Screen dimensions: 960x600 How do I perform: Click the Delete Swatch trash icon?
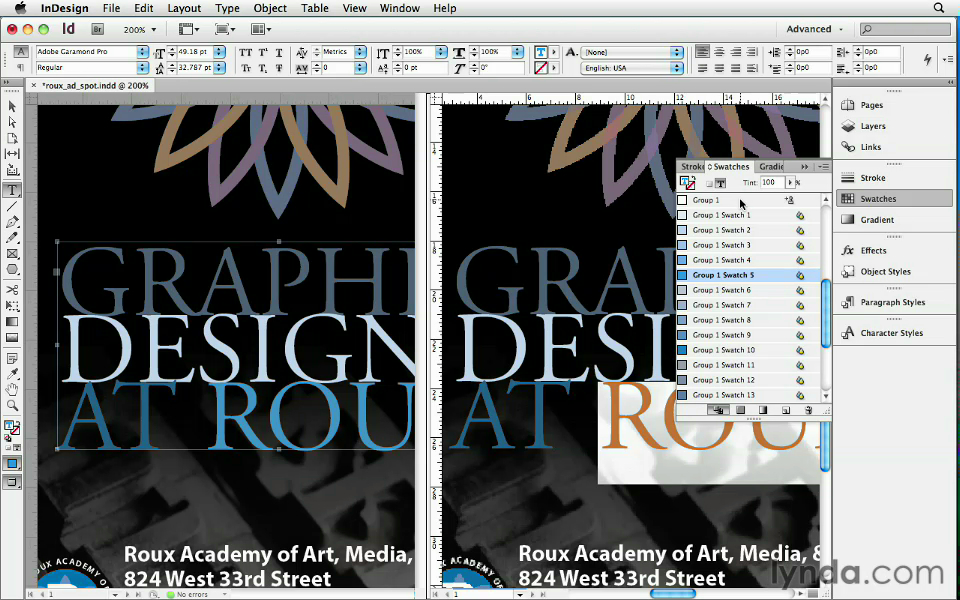(808, 410)
